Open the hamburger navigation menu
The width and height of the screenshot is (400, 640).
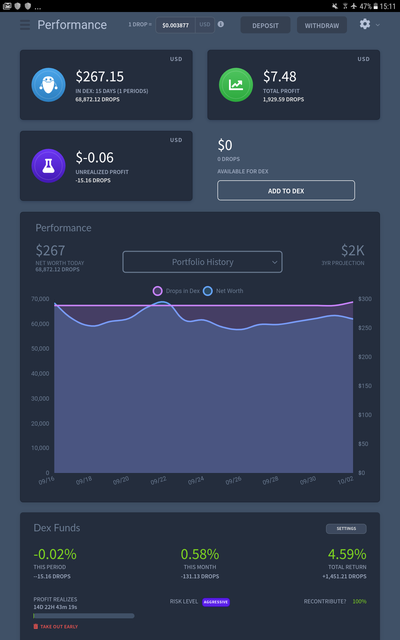tap(25, 25)
